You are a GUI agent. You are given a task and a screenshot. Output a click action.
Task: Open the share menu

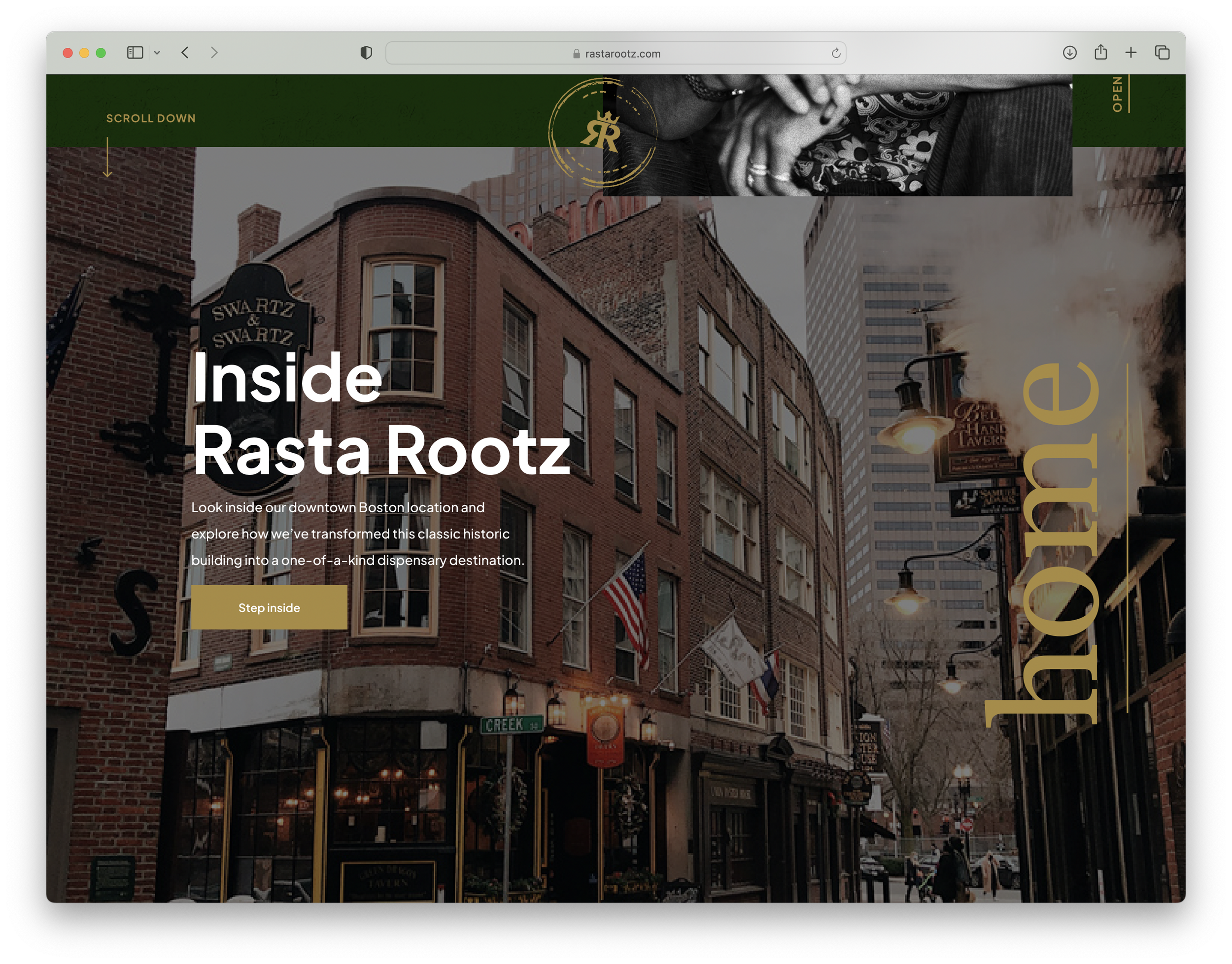(1100, 53)
